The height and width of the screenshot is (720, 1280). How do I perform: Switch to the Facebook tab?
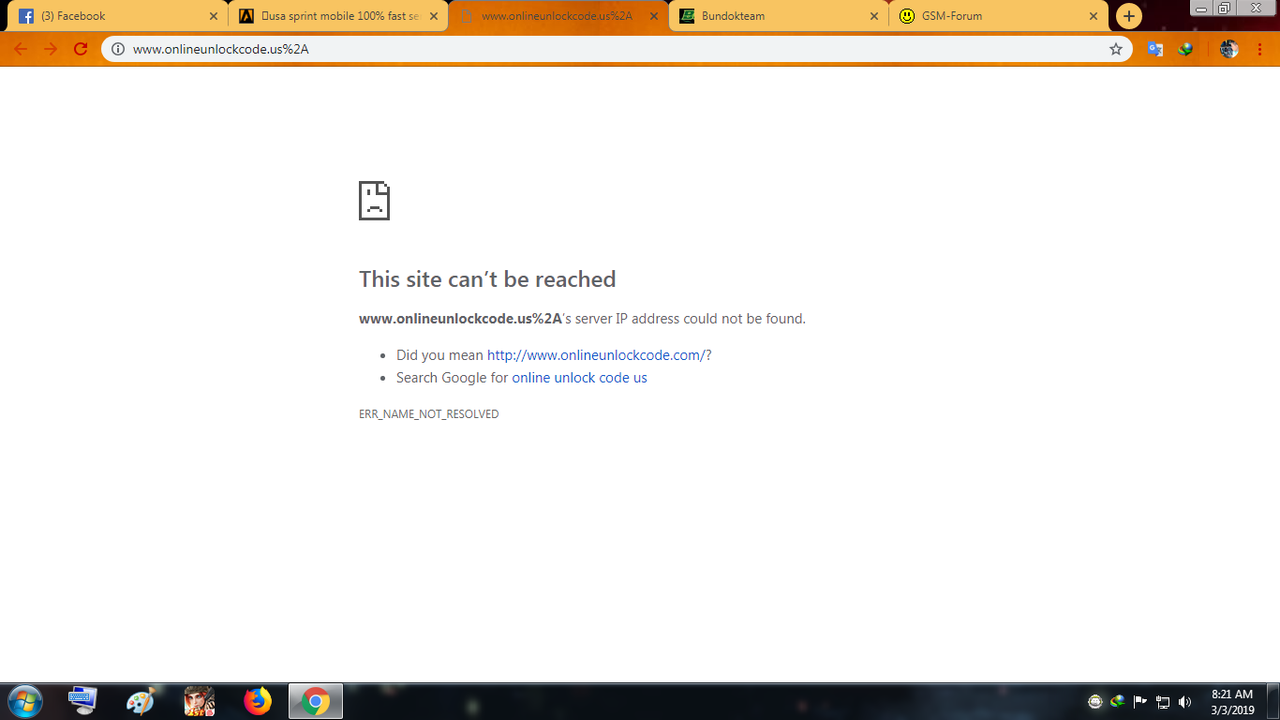(118, 16)
